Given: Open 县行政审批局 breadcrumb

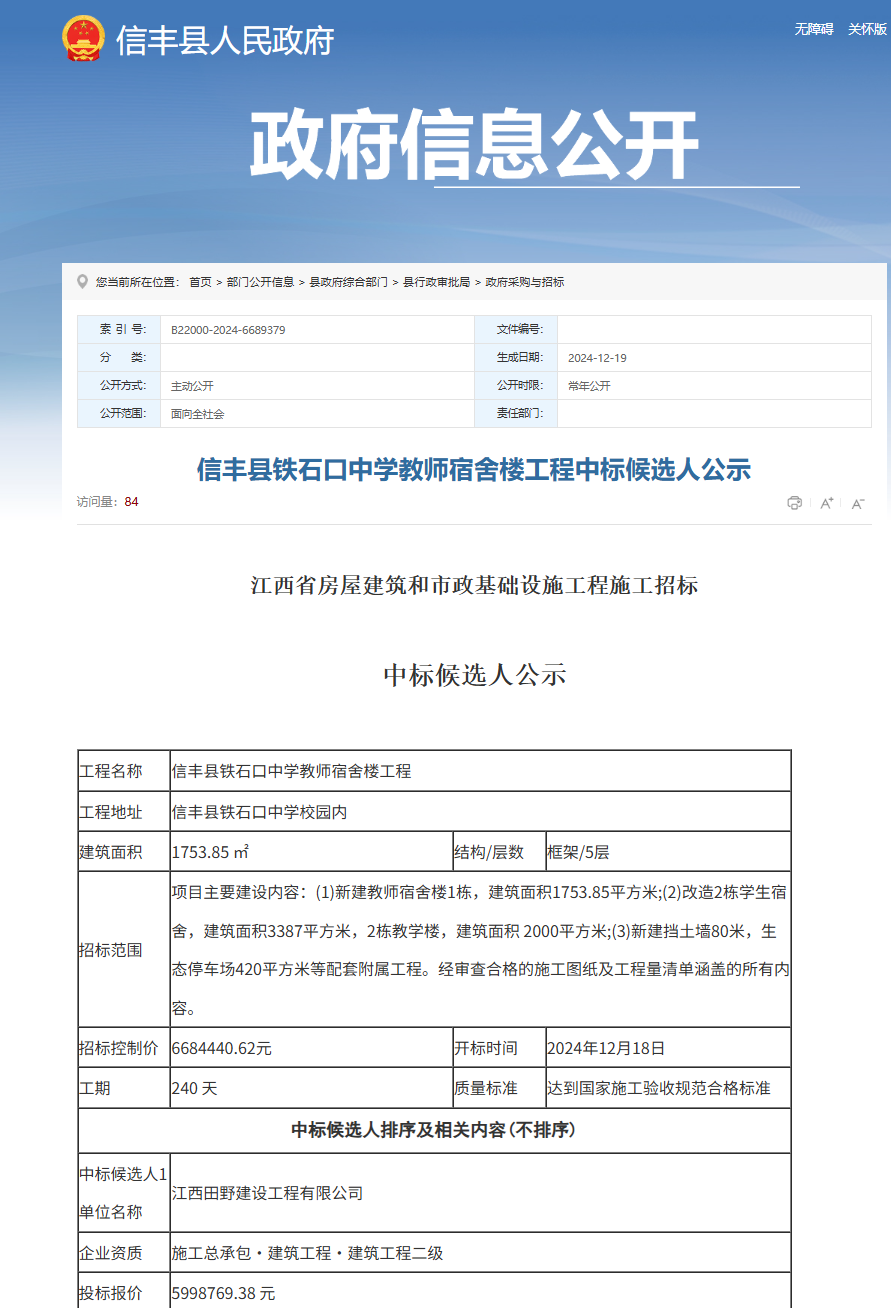Looking at the screenshot, I should 436,282.
